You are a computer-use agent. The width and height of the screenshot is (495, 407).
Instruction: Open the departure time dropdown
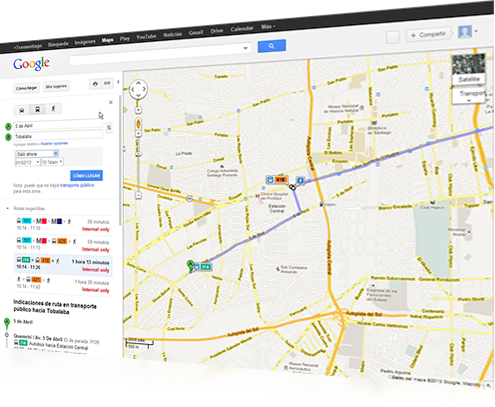[x=52, y=162]
